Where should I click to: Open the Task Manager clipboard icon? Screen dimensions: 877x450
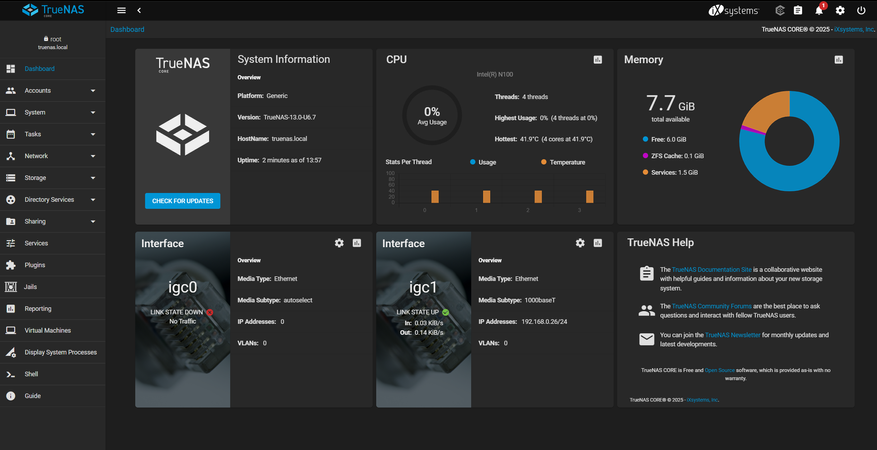tap(798, 10)
